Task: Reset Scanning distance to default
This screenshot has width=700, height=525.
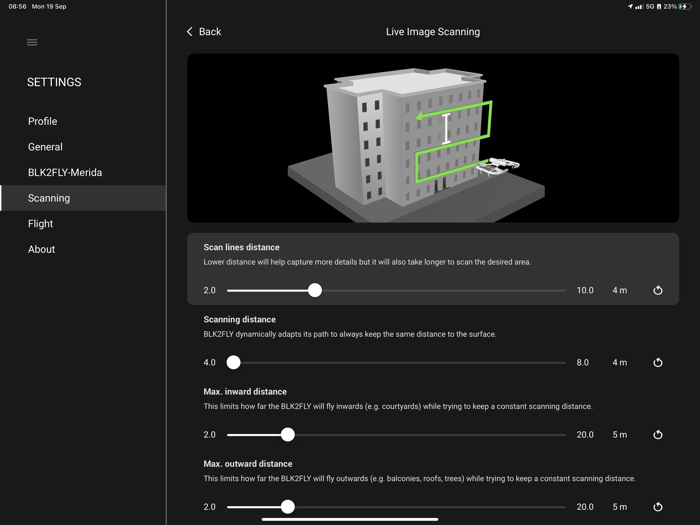Action: click(x=658, y=362)
